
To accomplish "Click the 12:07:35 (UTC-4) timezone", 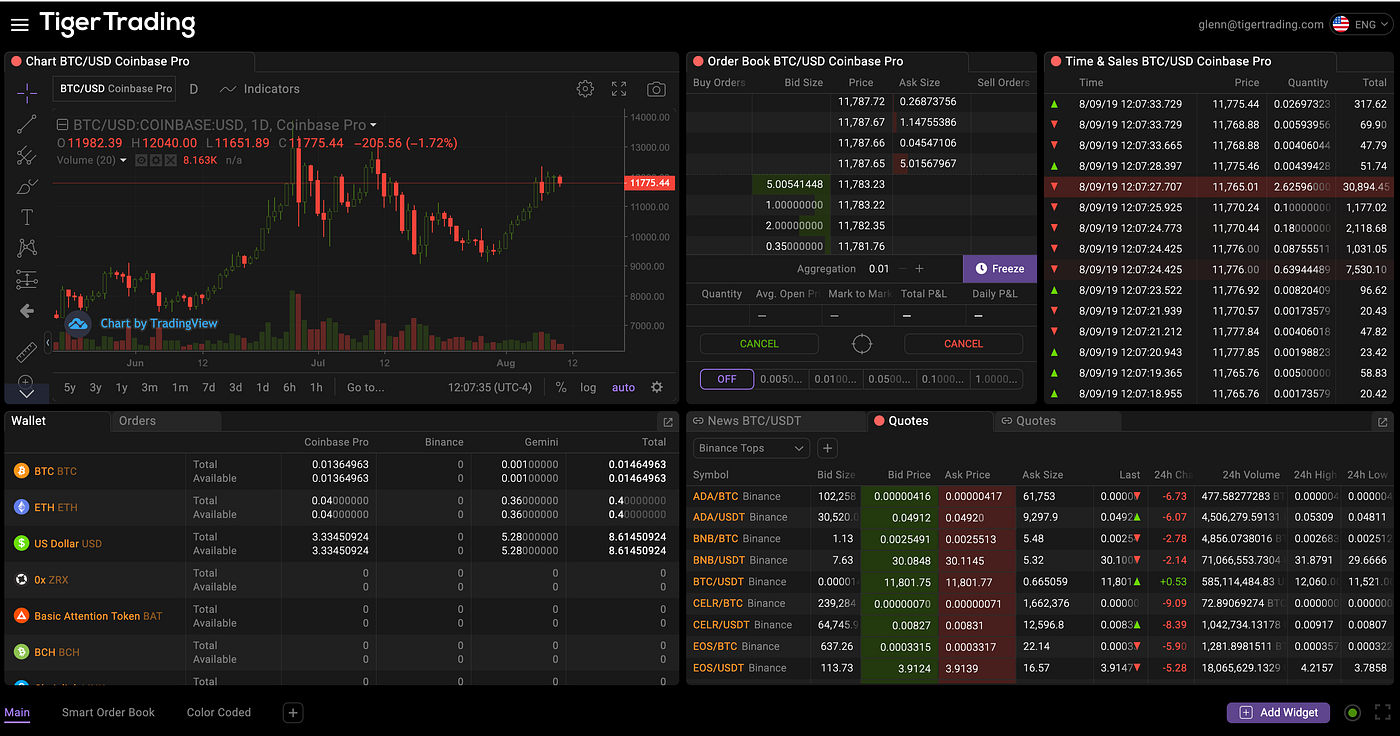I will pos(490,387).
